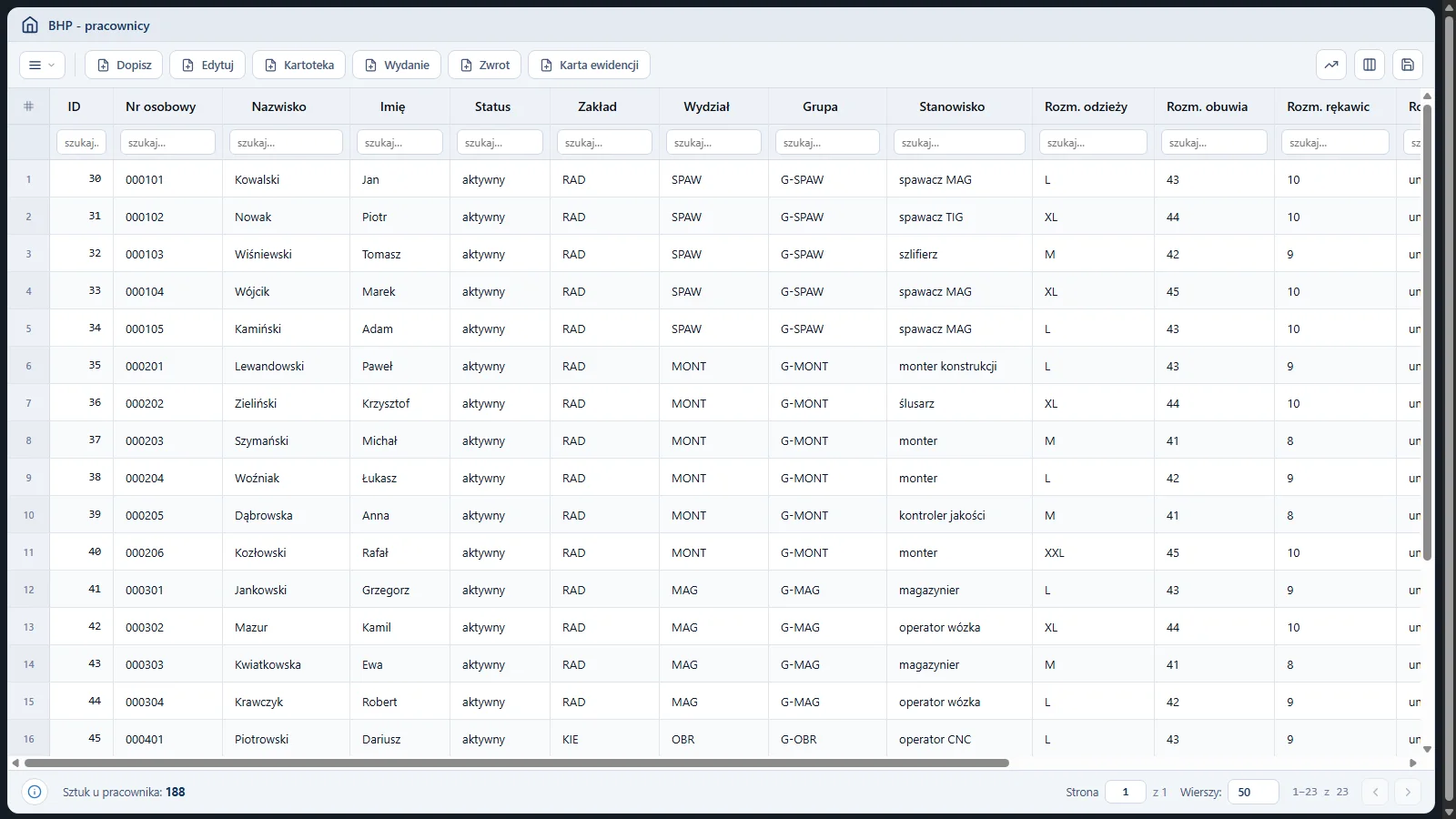
Task: Focus the ID search filter field
Action: click(x=82, y=142)
